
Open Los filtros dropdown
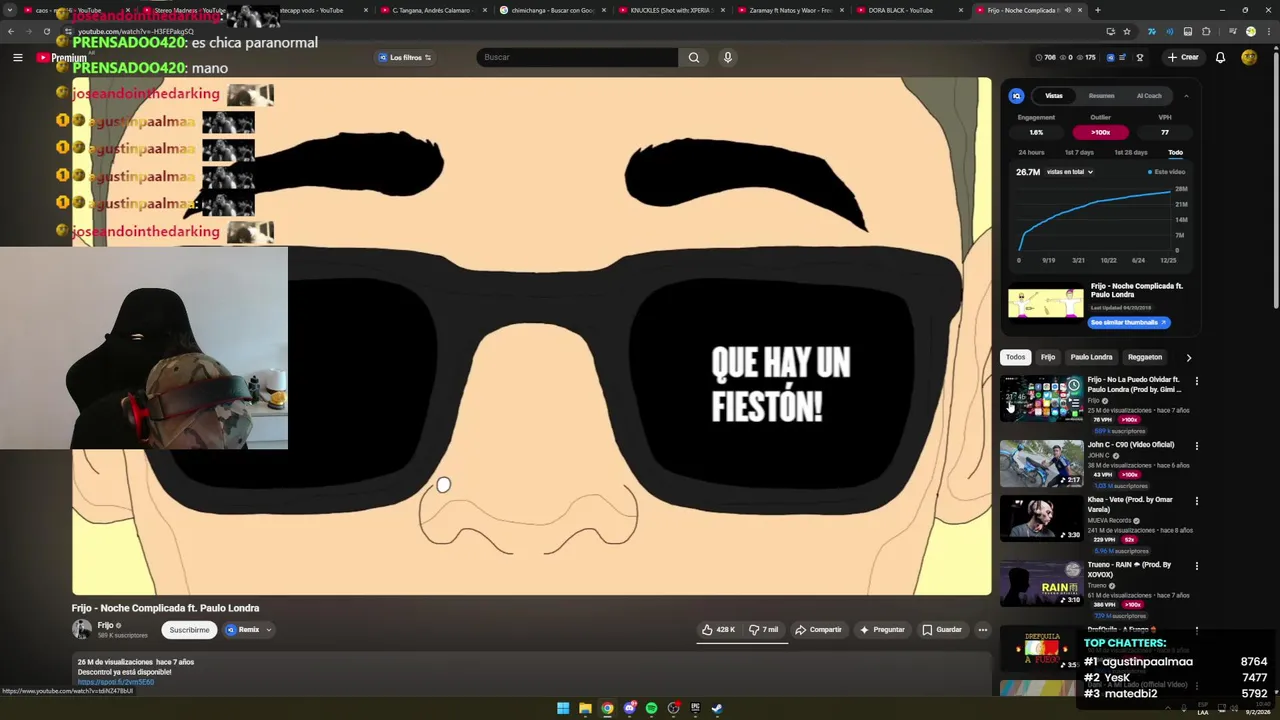click(x=405, y=57)
